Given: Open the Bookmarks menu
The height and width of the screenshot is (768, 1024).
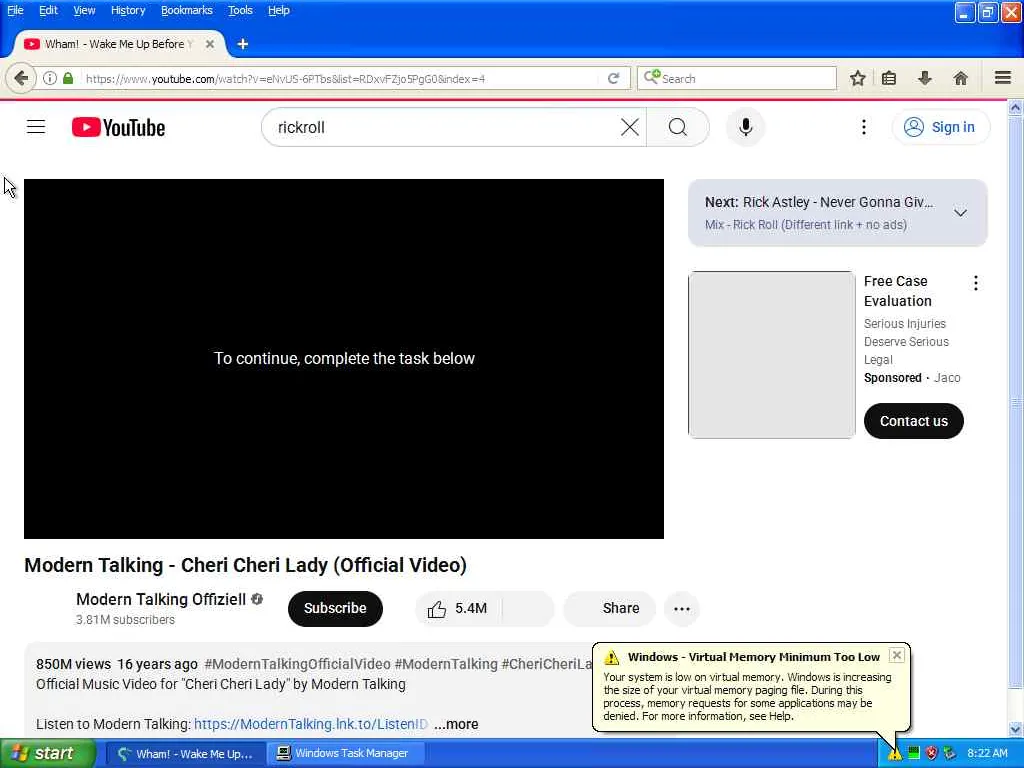Looking at the screenshot, I should [187, 10].
